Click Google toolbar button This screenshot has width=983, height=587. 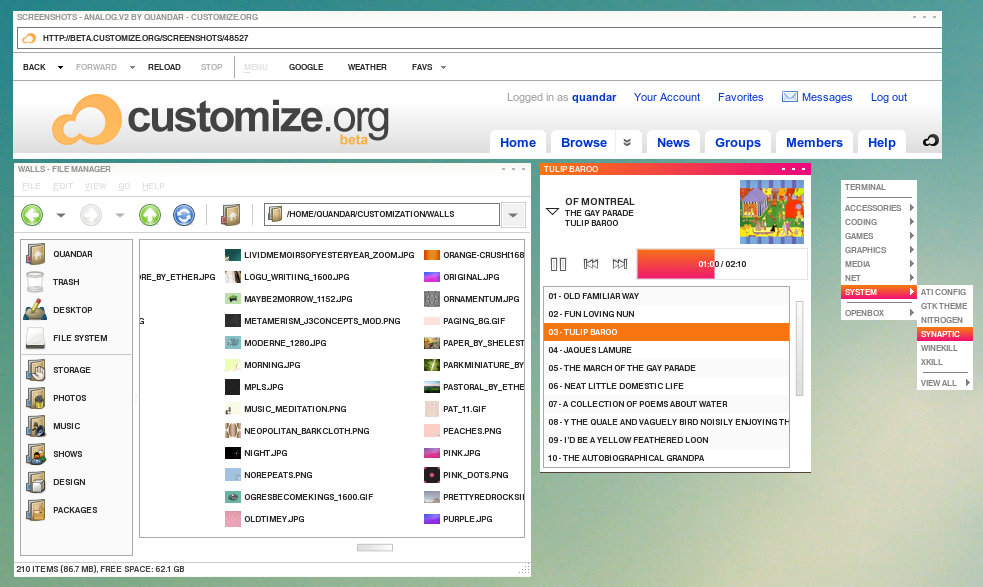[306, 67]
